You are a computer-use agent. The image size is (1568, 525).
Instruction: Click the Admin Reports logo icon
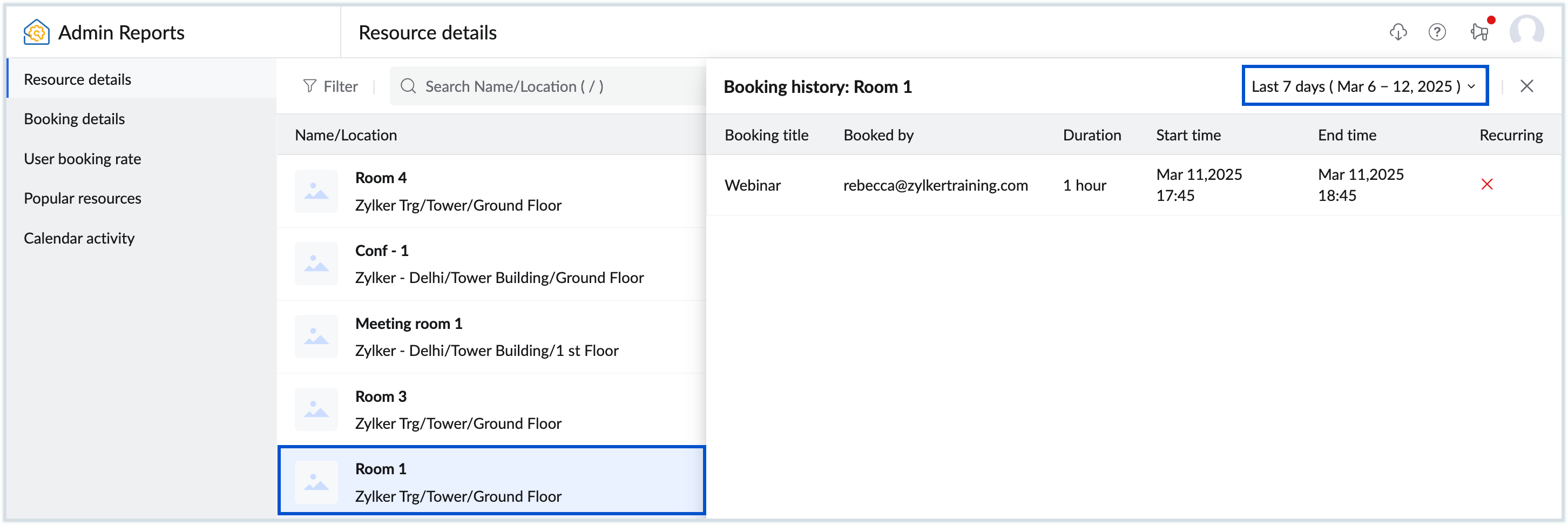pyautogui.click(x=36, y=32)
